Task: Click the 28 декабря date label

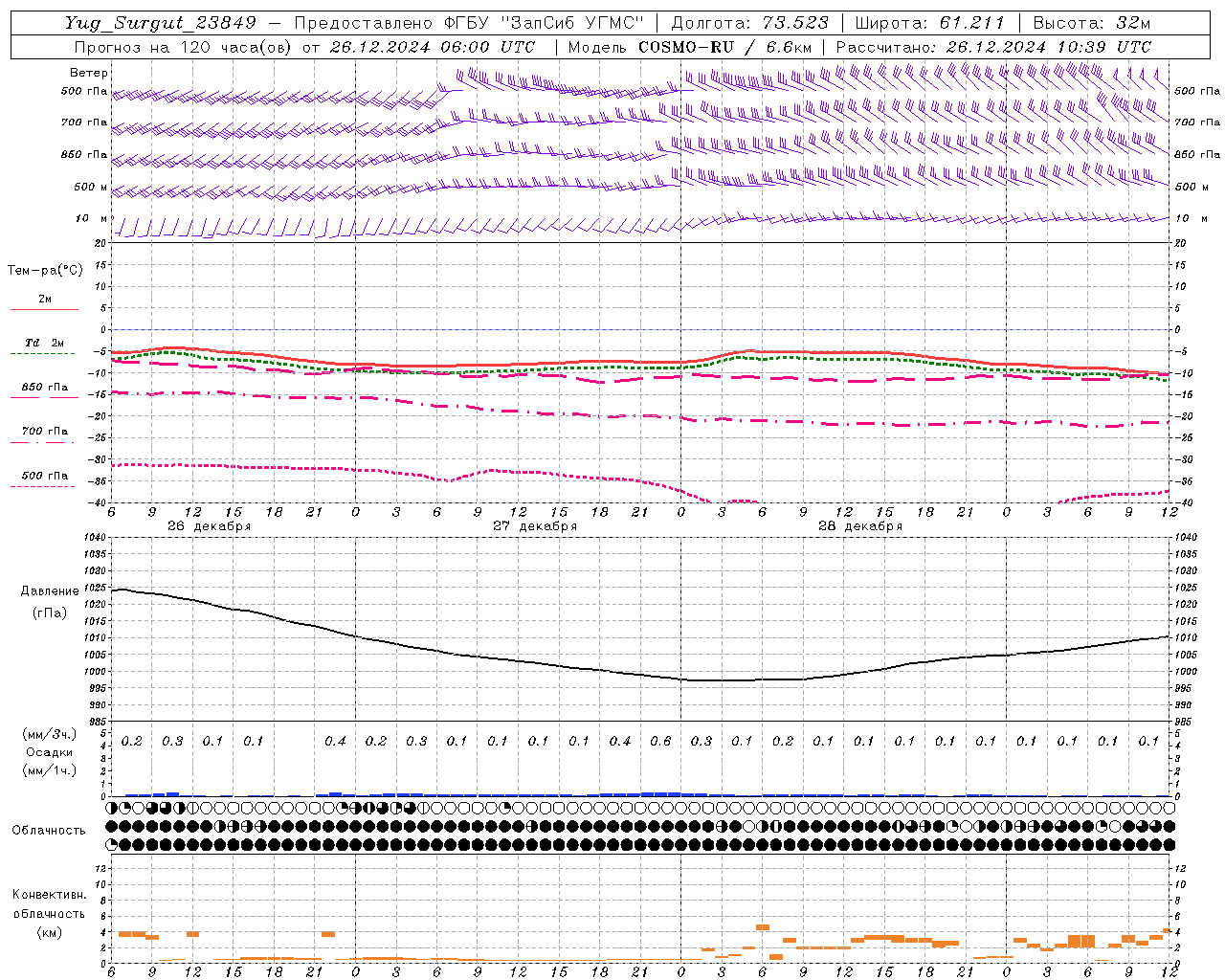Action: [x=860, y=525]
